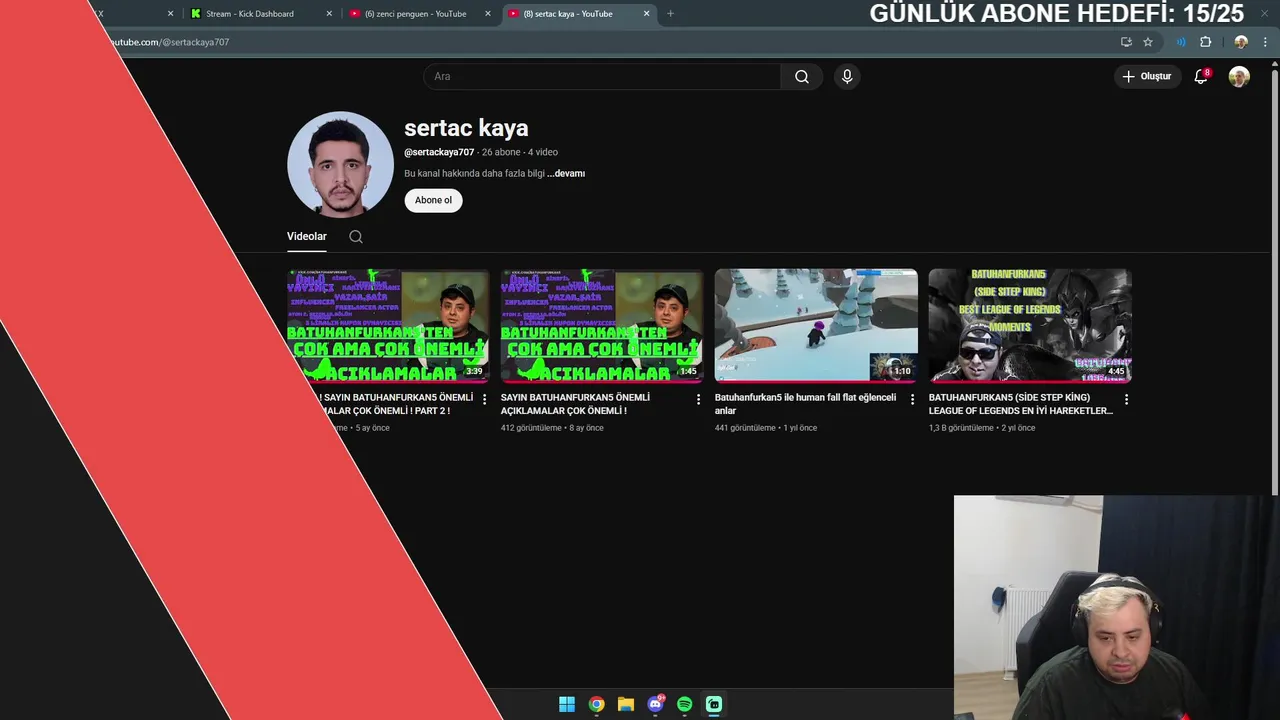Viewport: 1280px width, 720px height.
Task: Open the Chrome three-dot menu
Action: point(1265,42)
